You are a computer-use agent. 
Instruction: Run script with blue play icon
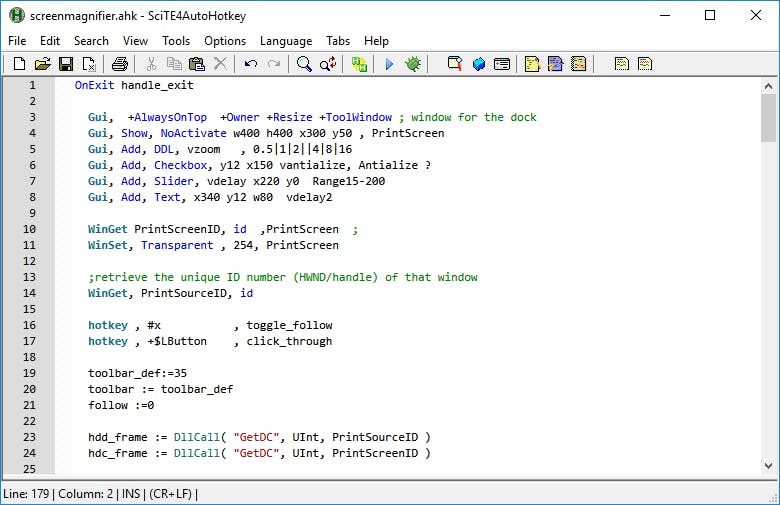[x=390, y=64]
